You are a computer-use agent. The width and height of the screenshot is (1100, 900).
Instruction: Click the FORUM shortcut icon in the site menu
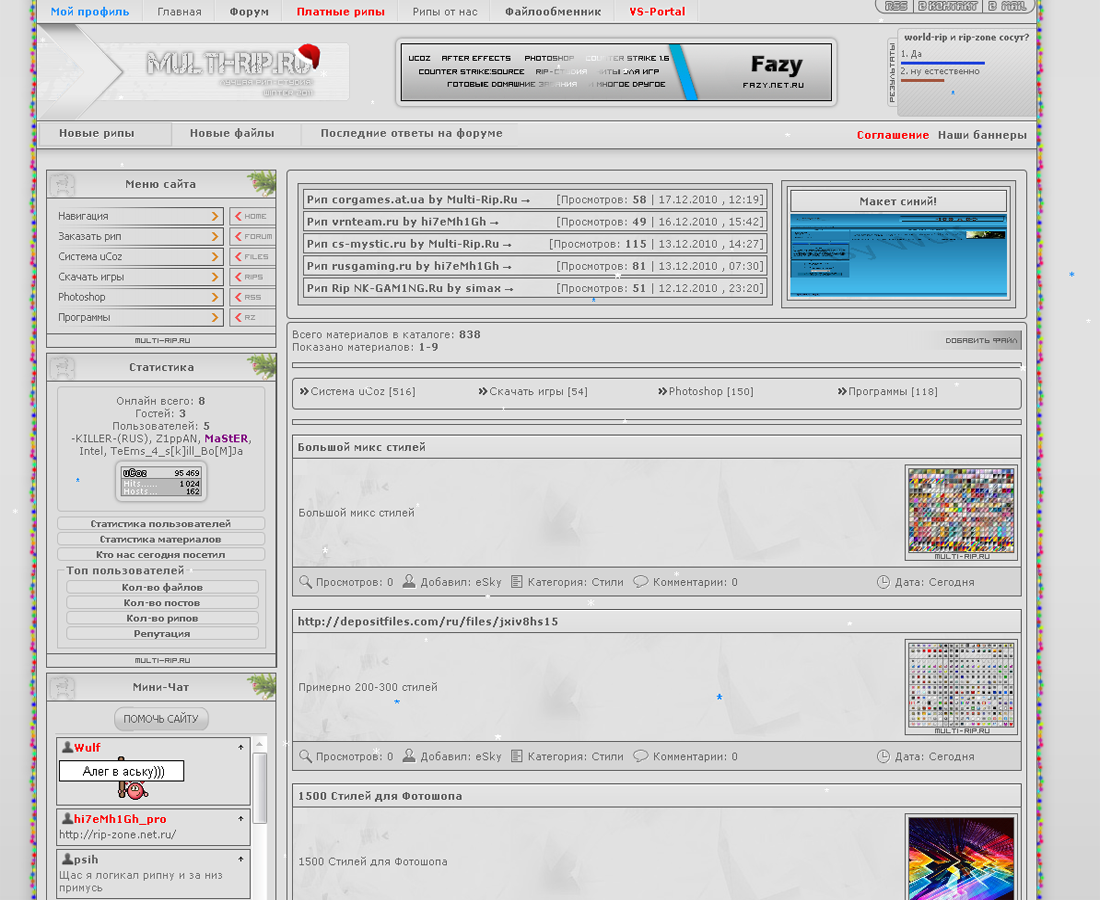tap(252, 237)
